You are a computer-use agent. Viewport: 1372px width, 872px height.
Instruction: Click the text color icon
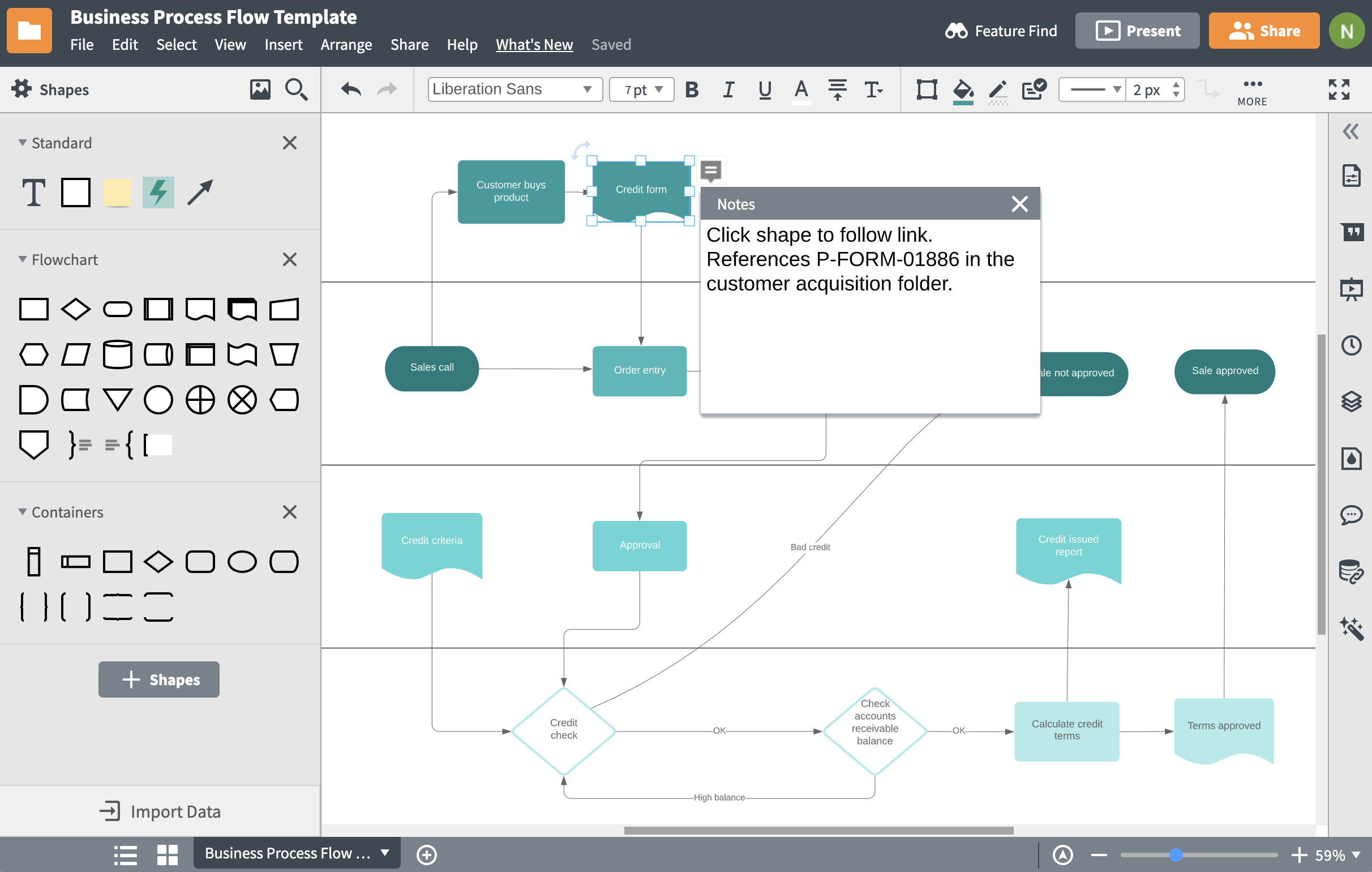click(800, 90)
